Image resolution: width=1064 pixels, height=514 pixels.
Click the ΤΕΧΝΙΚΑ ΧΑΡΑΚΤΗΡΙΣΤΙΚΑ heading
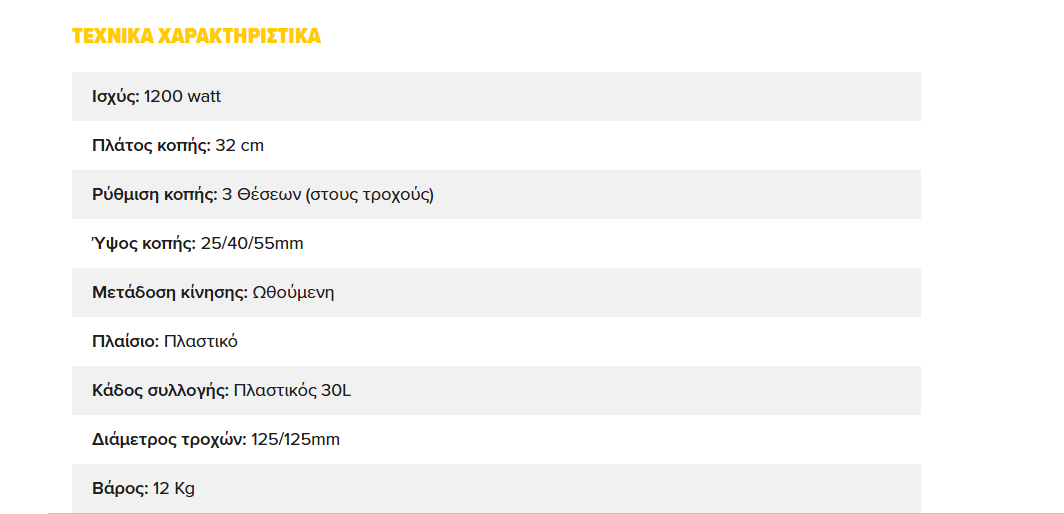click(196, 37)
